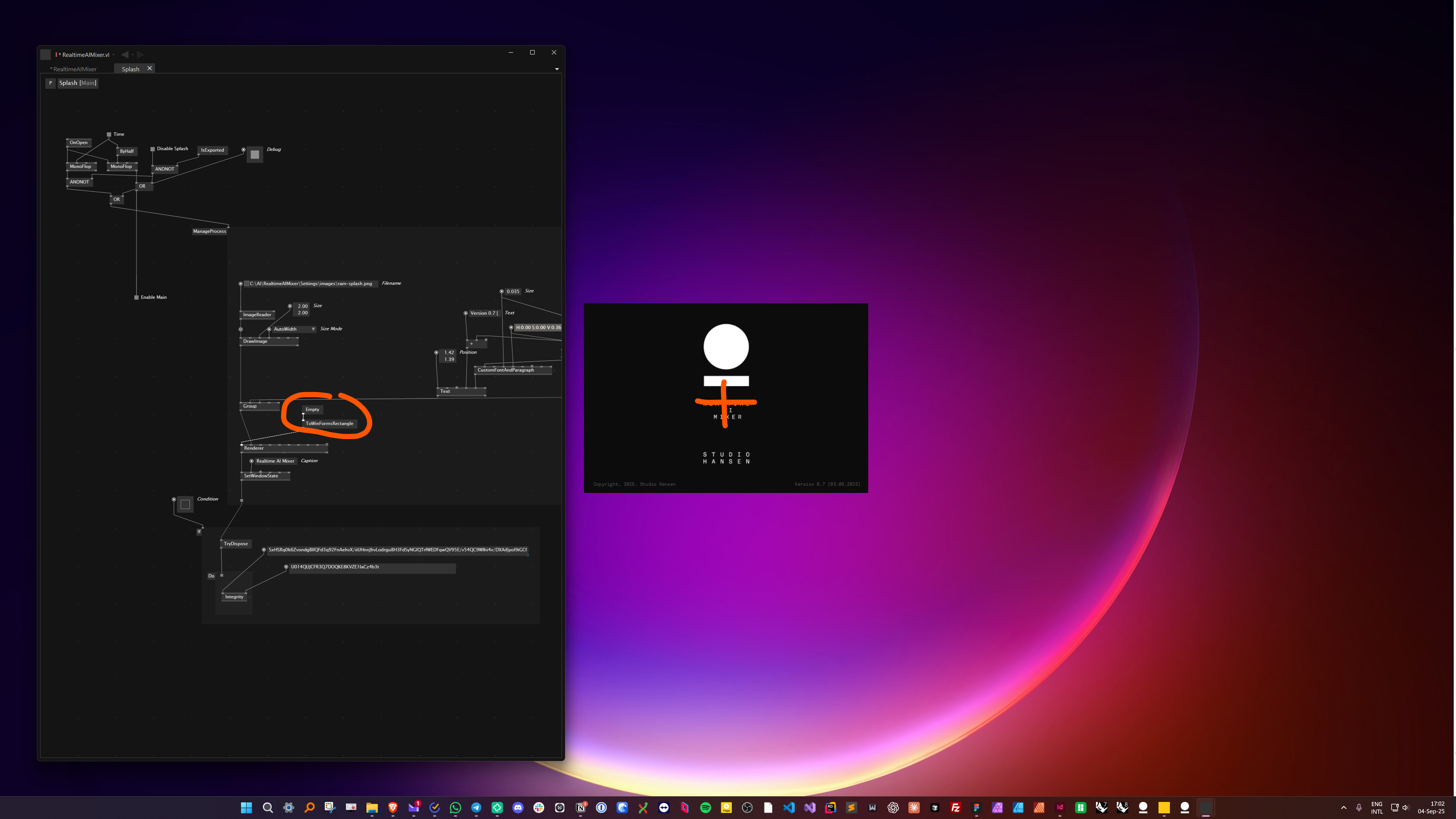The image size is (1456, 819).
Task: Toggle the Condition boolean box
Action: [185, 504]
